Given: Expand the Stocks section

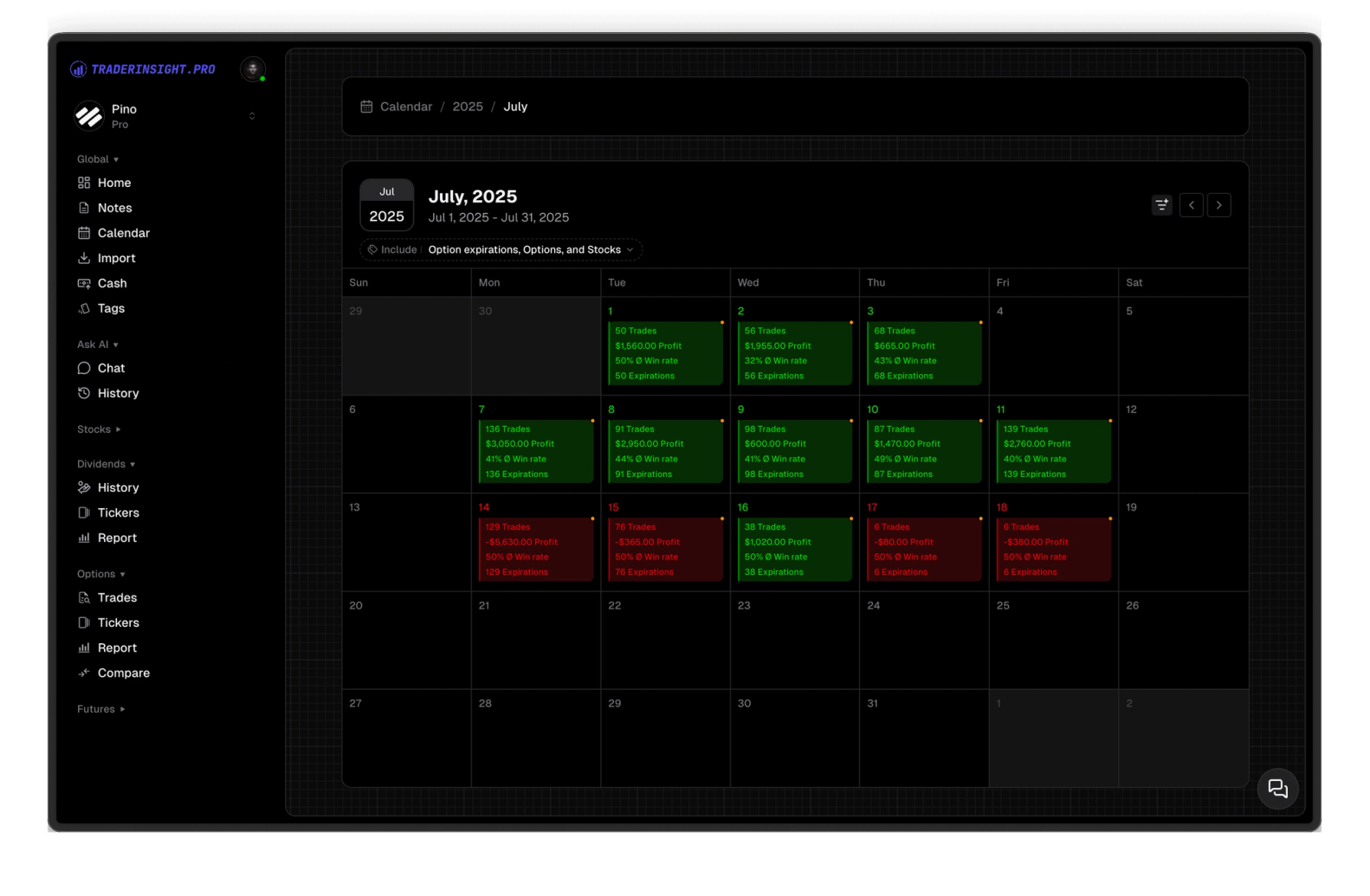Looking at the screenshot, I should 99,429.
